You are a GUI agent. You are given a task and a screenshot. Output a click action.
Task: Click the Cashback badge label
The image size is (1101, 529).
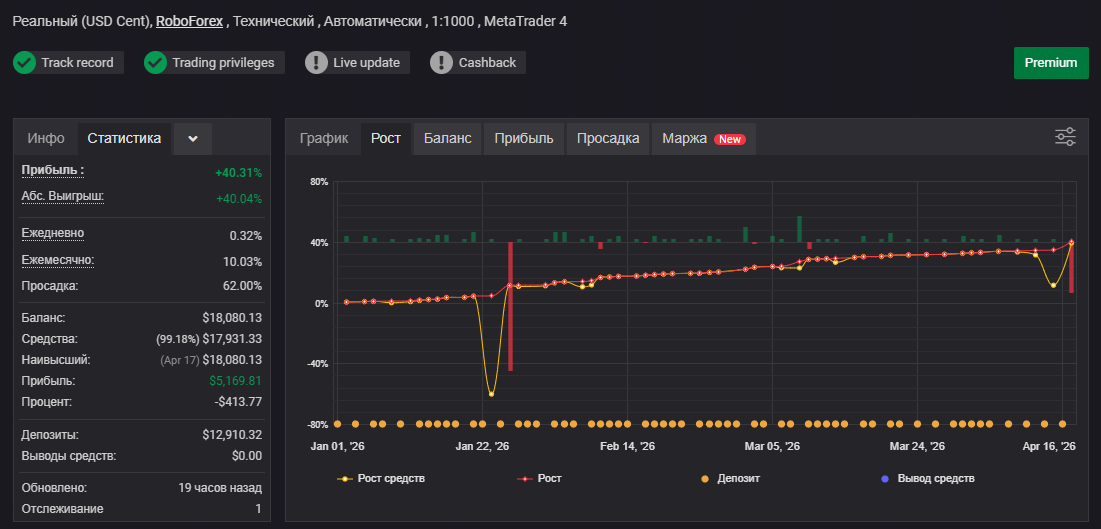coord(487,63)
